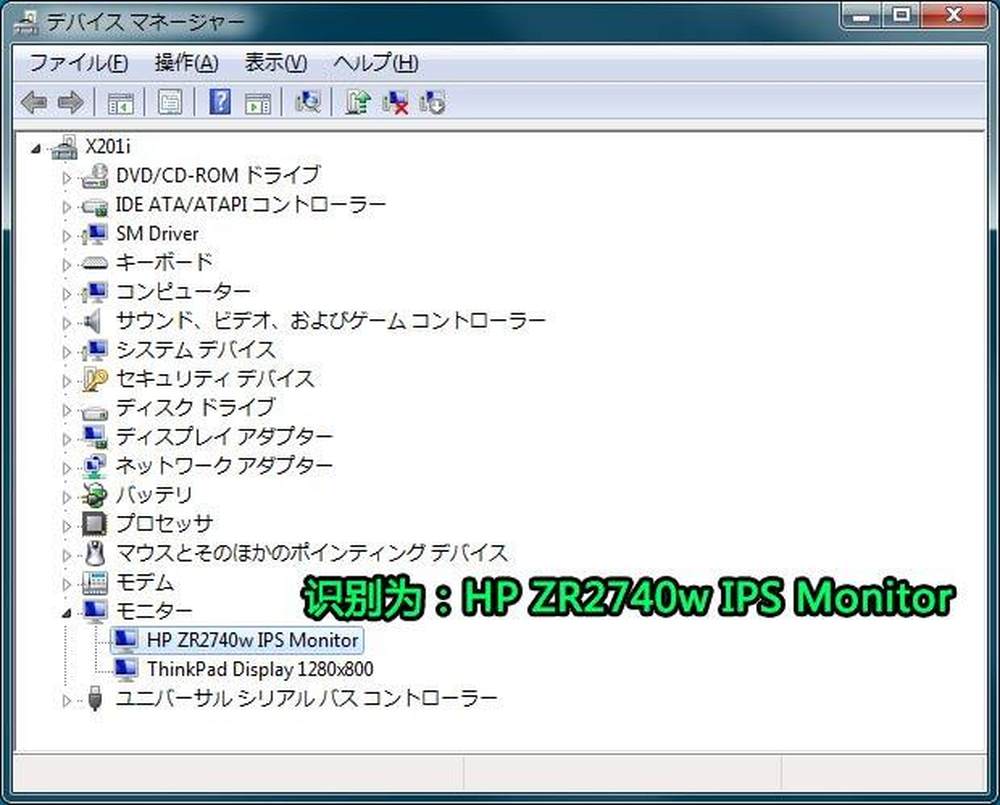The width and height of the screenshot is (1000, 805).
Task: Expand the ディスプレイ アダプター category arrow
Action: point(66,439)
